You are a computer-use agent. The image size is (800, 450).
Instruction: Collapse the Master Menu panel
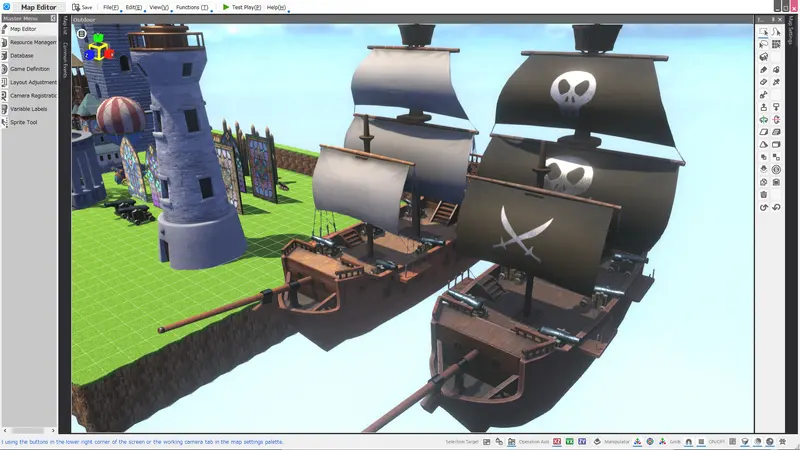tap(53, 18)
